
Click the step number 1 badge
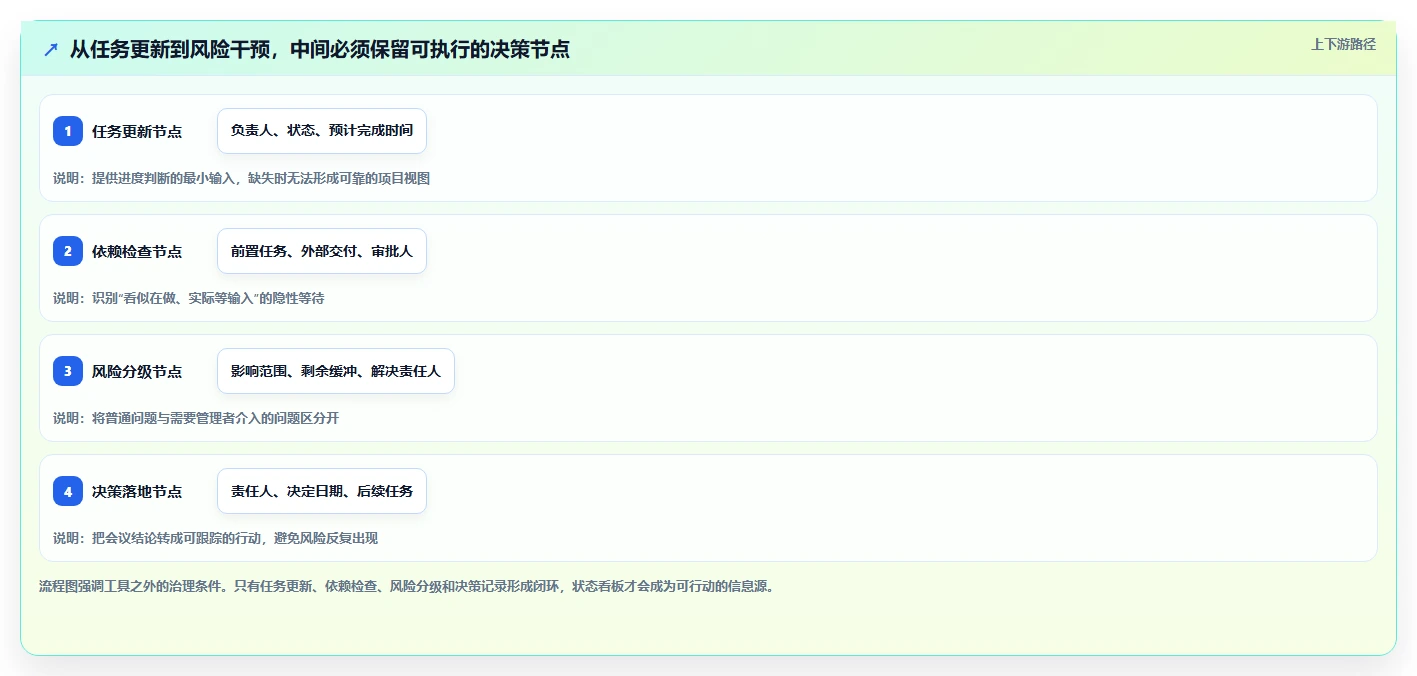(68, 131)
